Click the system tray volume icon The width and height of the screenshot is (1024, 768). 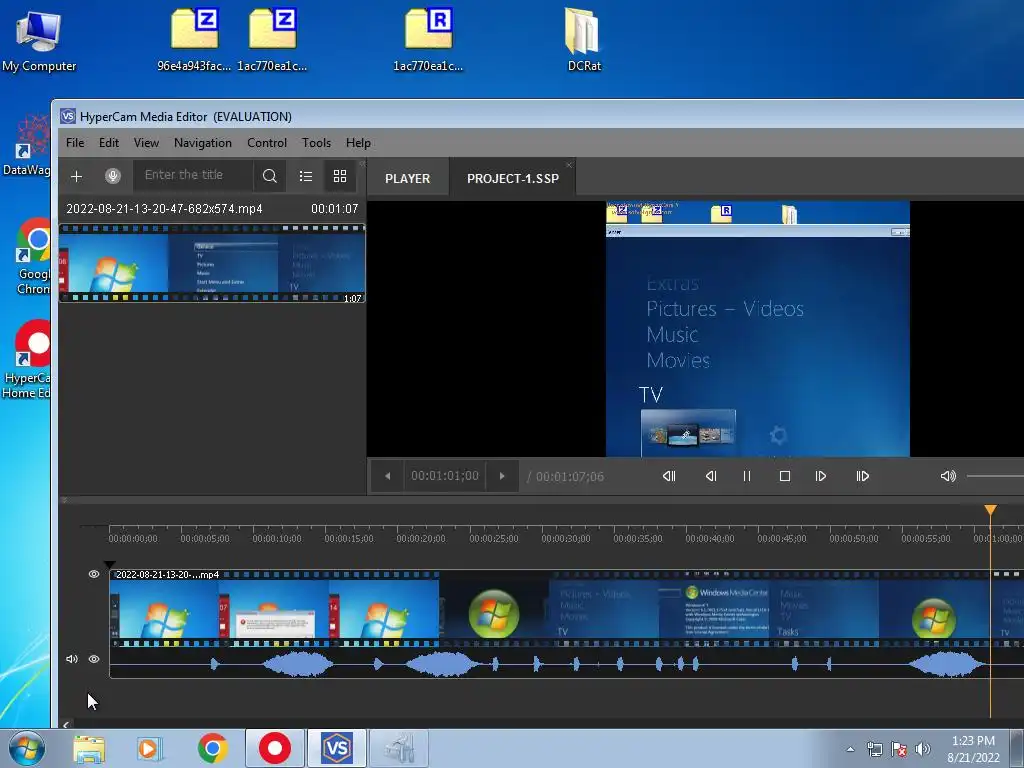pos(923,749)
